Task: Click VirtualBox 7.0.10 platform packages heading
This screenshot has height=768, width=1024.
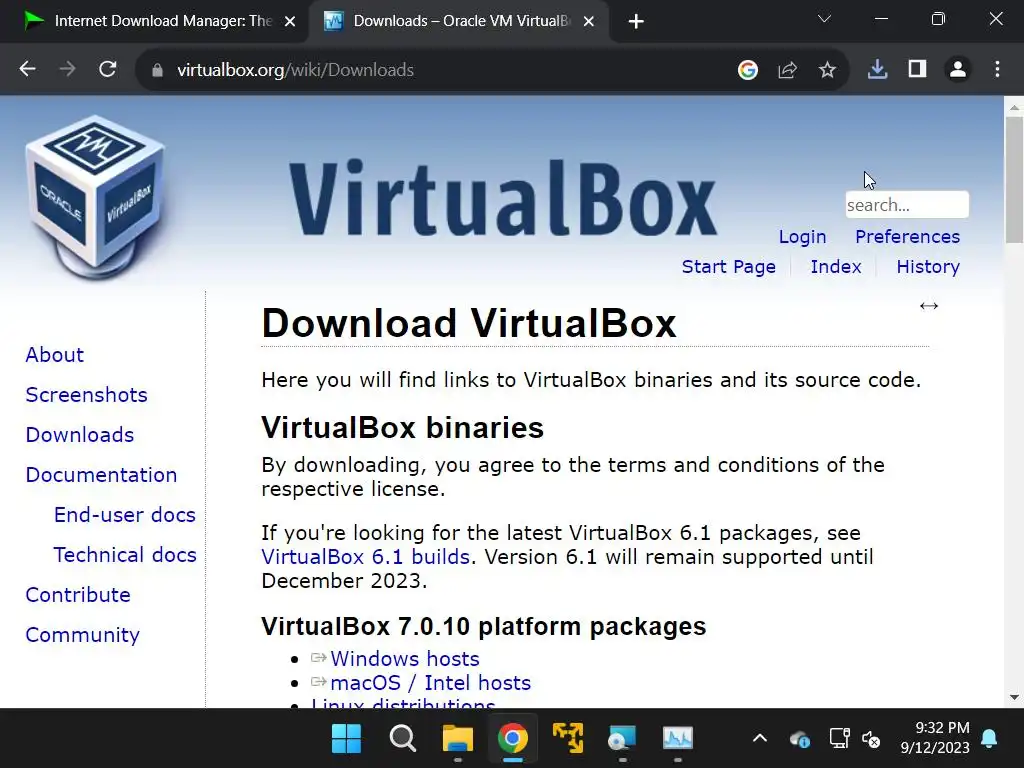Action: (x=483, y=626)
